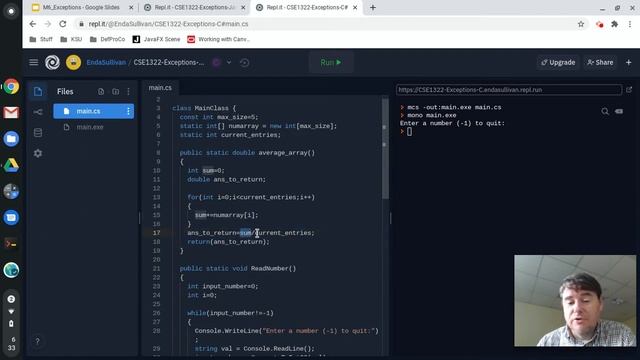Screen dimensions: 640x360
Task: Launch Gmail from the shelf
Action: (11, 112)
